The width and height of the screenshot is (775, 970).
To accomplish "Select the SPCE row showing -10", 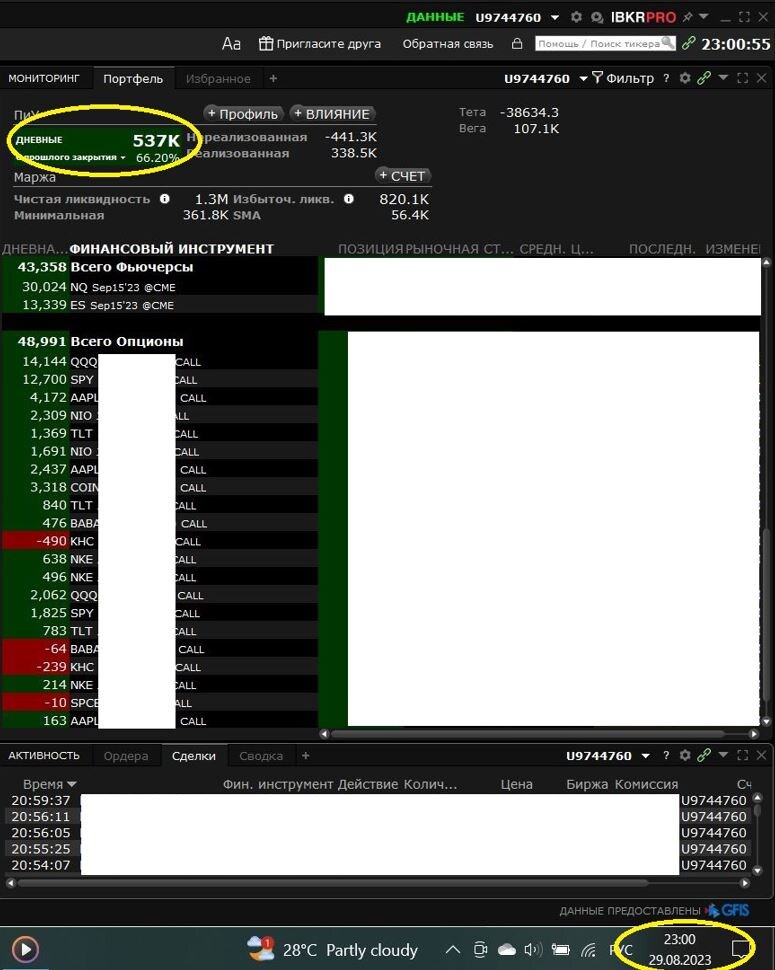I will click(160, 703).
